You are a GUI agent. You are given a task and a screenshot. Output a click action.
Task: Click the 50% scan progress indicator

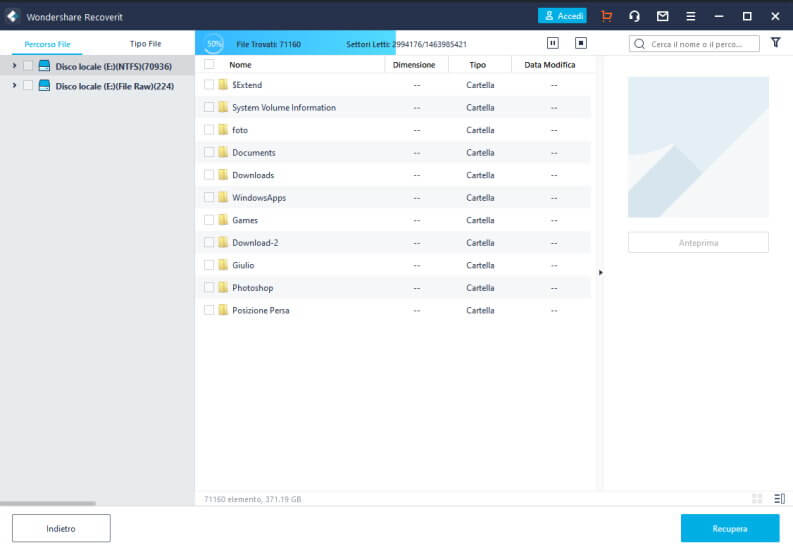tap(214, 43)
